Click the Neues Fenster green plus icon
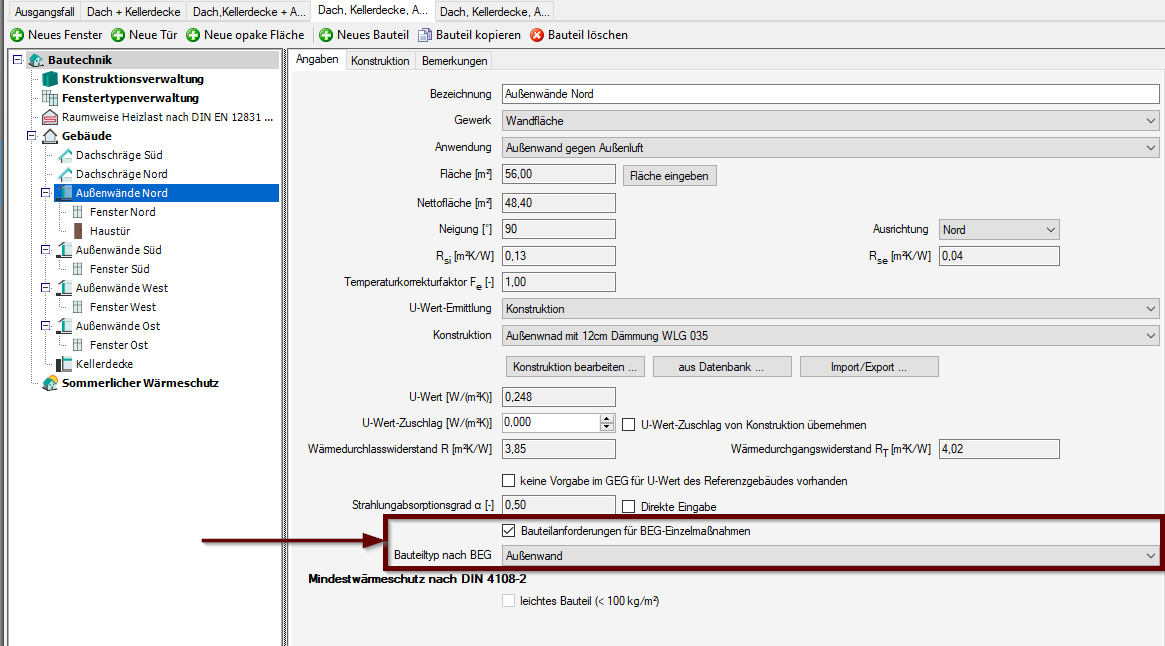This screenshot has height=646, width=1165. 17,35
